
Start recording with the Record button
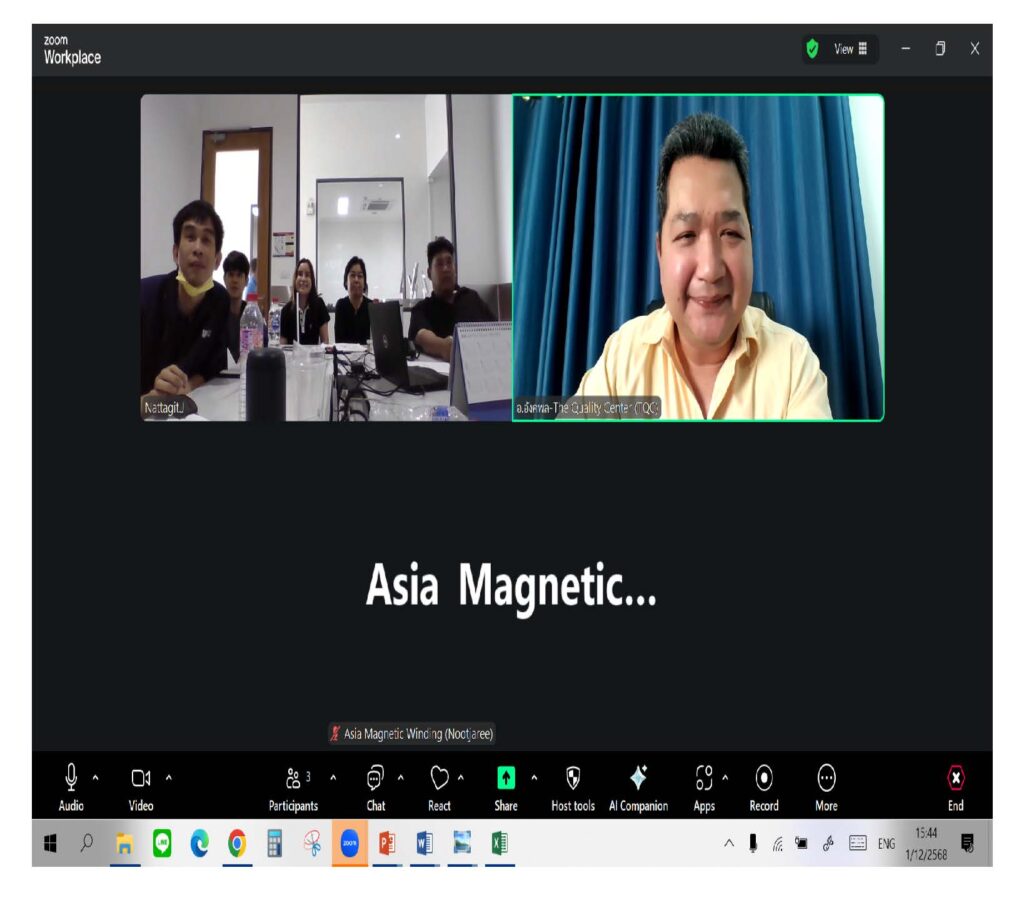click(x=764, y=785)
